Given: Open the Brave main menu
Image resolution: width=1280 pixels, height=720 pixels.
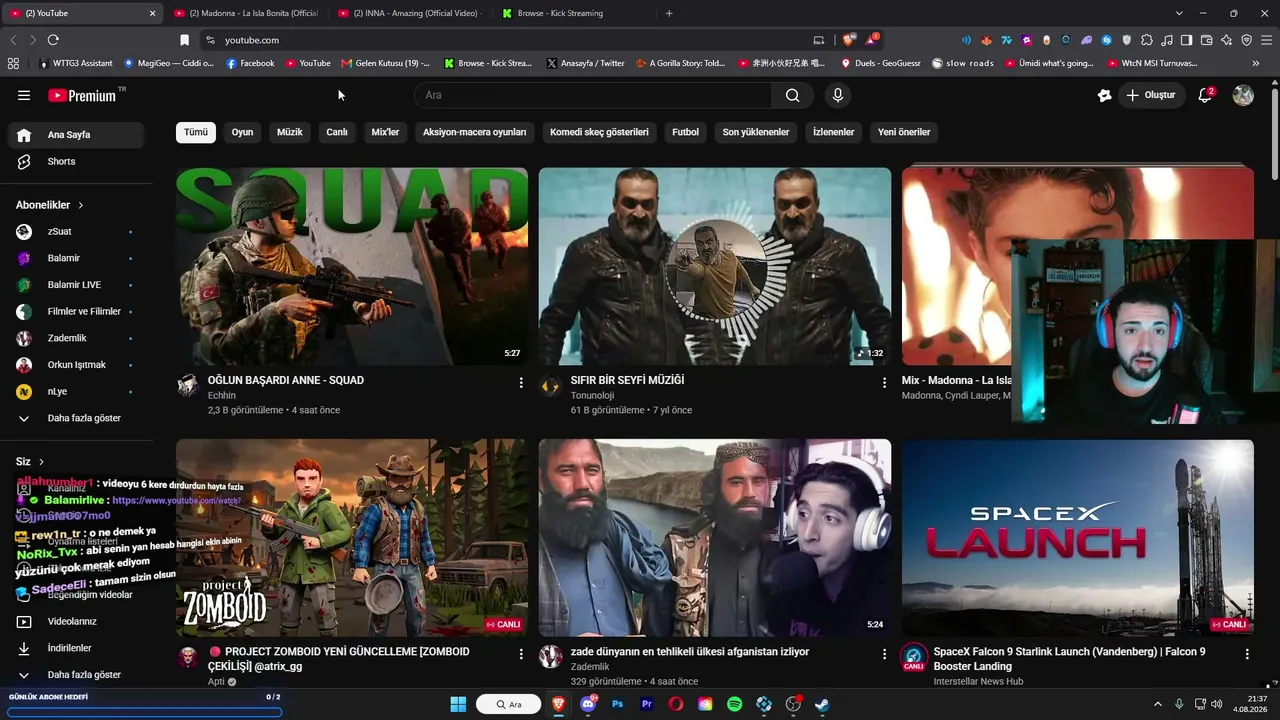Looking at the screenshot, I should point(1267,40).
